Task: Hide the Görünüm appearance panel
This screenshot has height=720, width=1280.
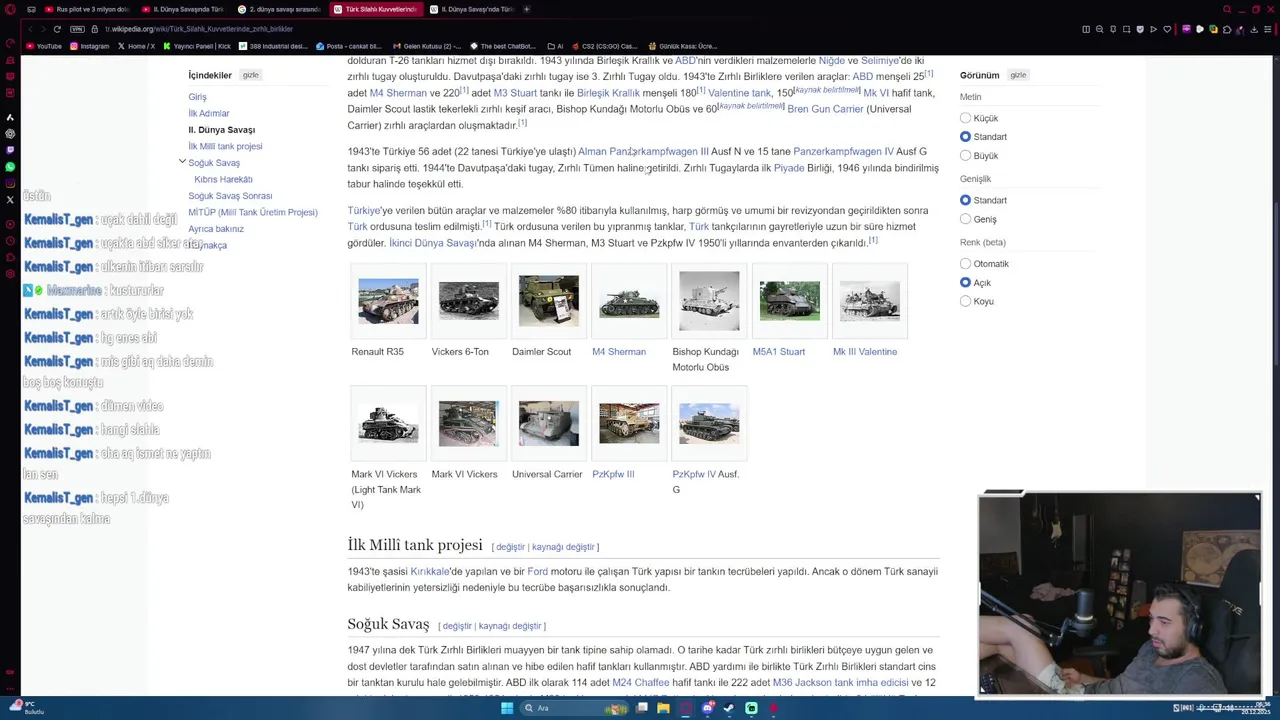Action: click(1018, 75)
